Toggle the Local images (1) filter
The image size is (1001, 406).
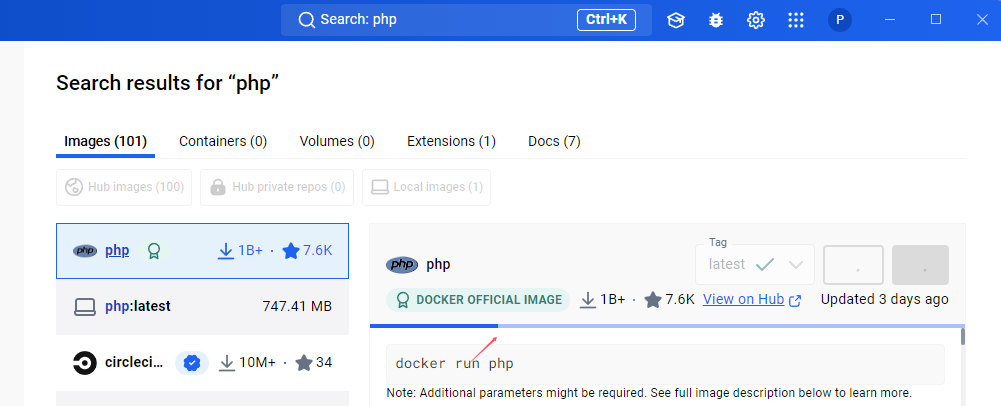pyautogui.click(x=426, y=187)
